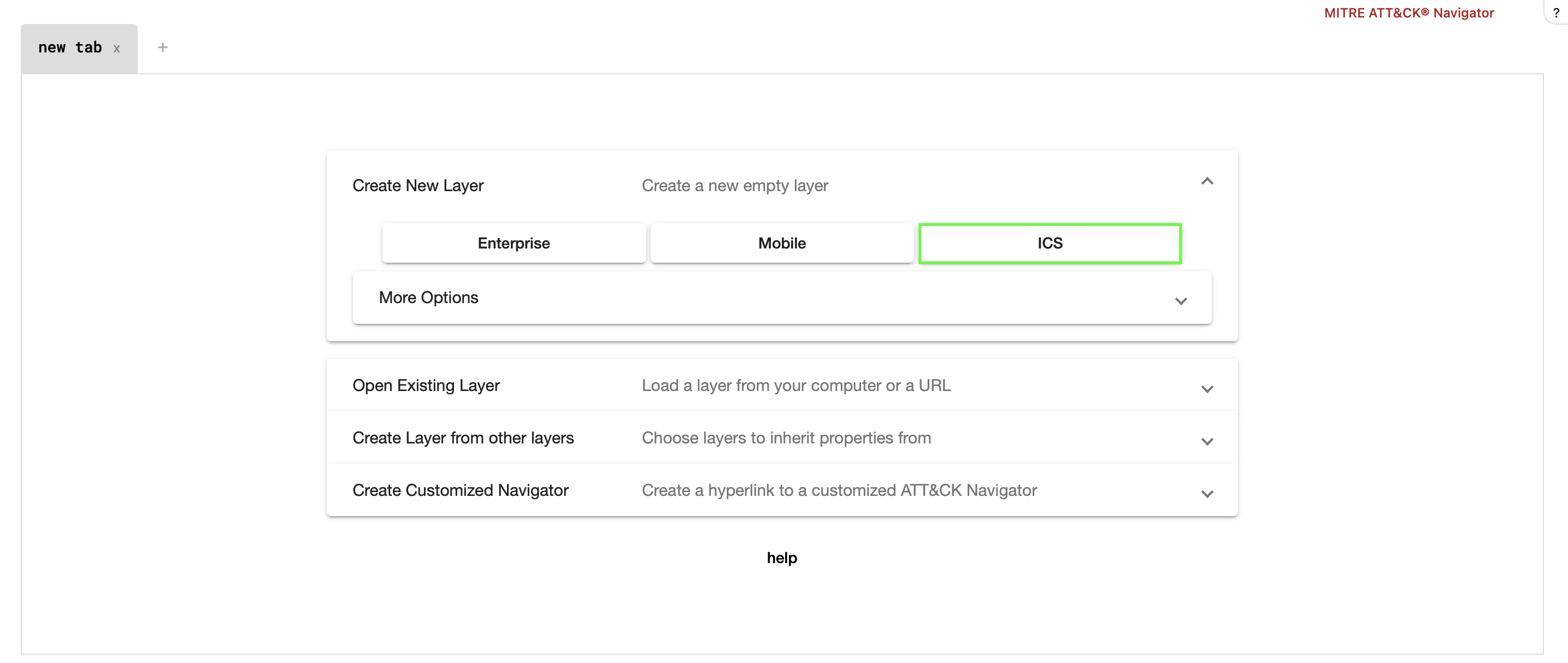Select the 'new tab' tab label
Screen dimensions: 1568x663
[70, 48]
